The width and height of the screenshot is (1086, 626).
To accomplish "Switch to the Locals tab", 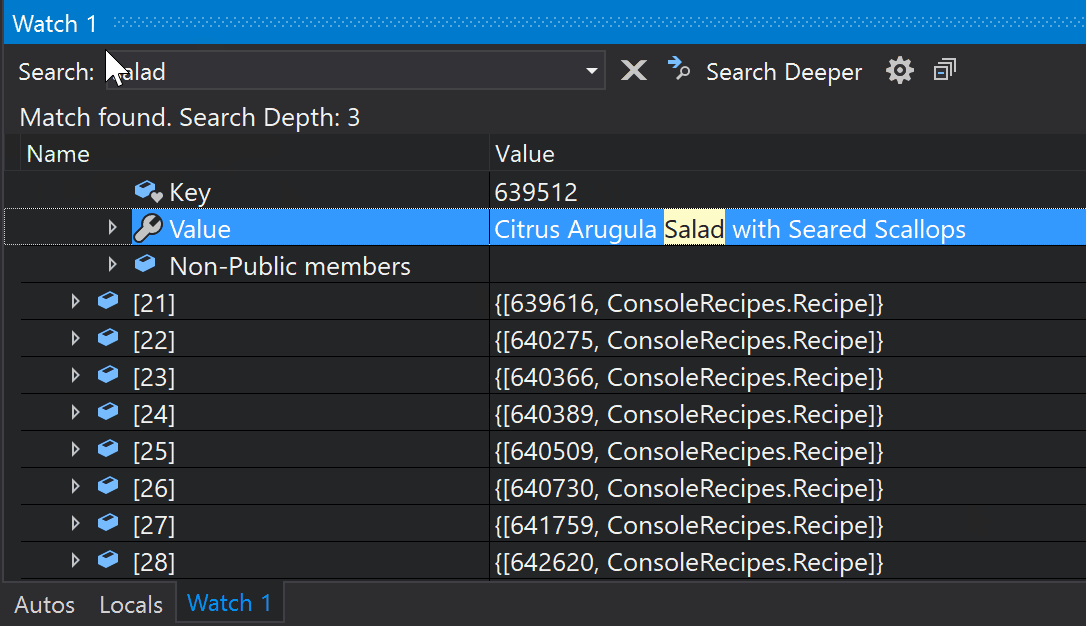I will tap(130, 604).
